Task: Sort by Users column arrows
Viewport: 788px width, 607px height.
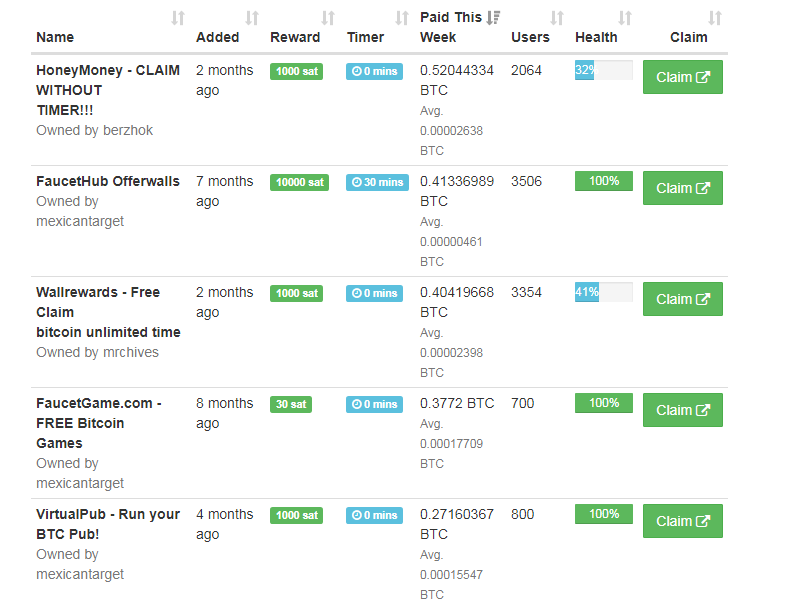Action: [x=558, y=18]
